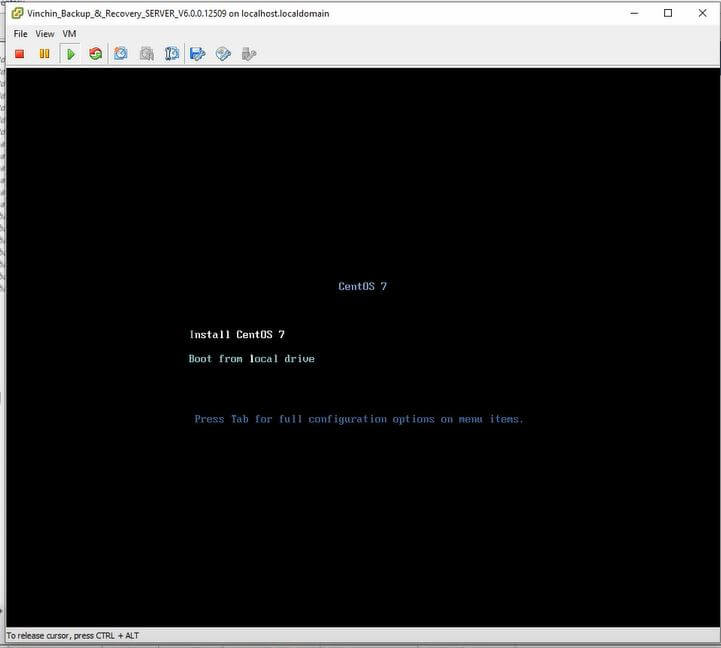This screenshot has width=721, height=648.
Task: Click the yellow Suspend (pause) button
Action: pos(45,54)
